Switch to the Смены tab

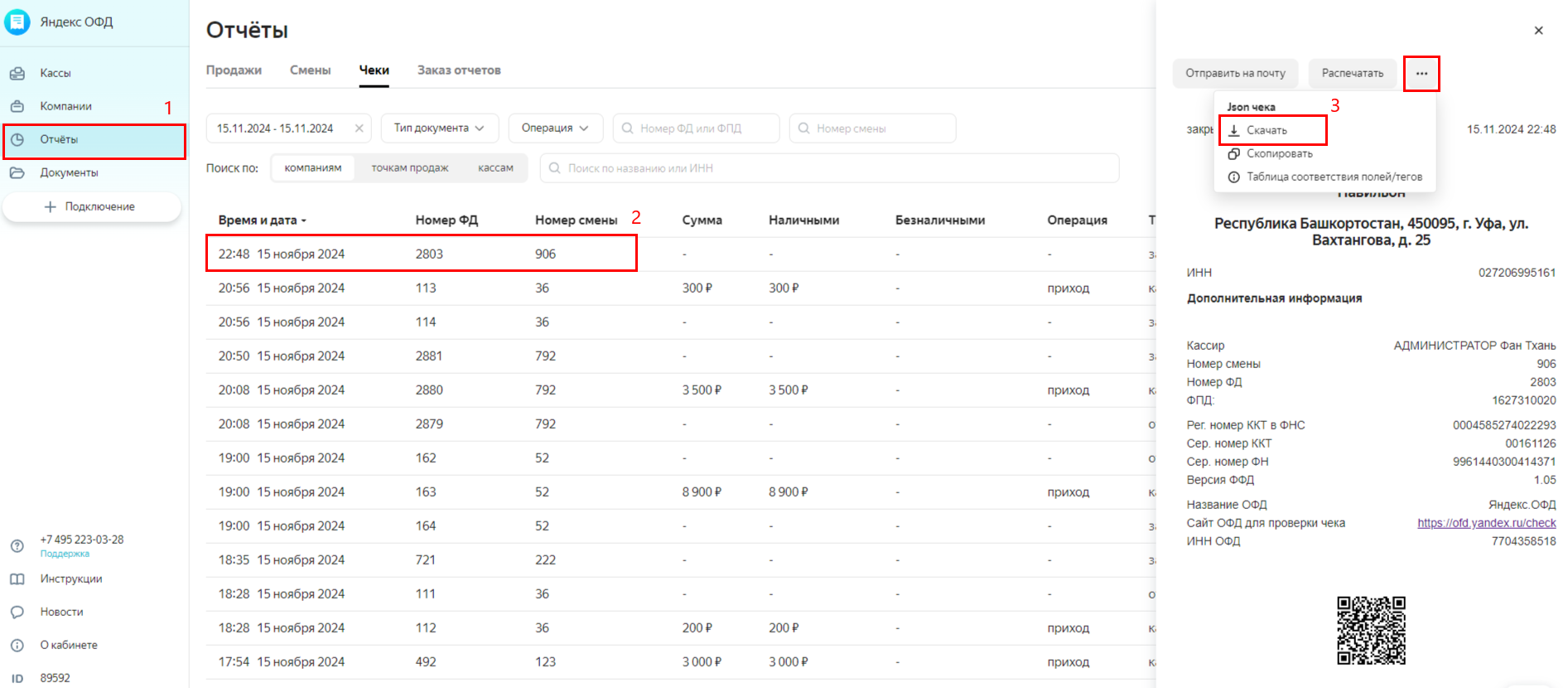pos(310,70)
